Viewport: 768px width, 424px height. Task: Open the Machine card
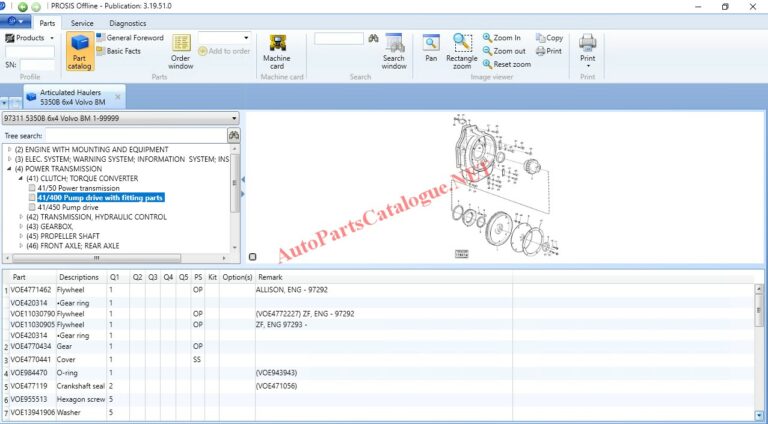coord(277,51)
